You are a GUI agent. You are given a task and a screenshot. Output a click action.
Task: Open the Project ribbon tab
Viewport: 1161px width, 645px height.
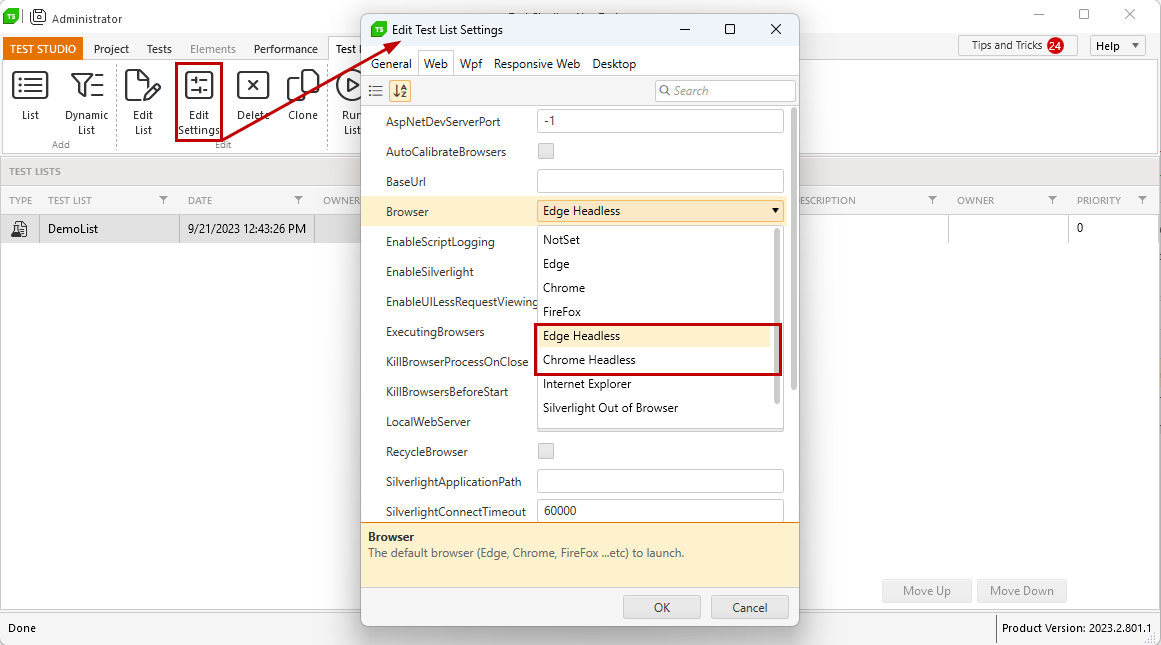click(111, 49)
